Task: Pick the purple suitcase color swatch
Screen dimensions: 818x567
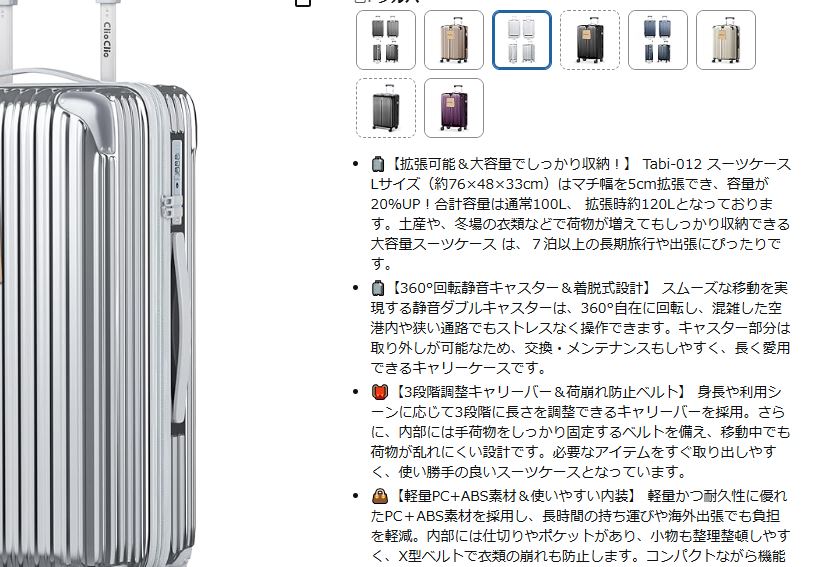Action: [454, 108]
